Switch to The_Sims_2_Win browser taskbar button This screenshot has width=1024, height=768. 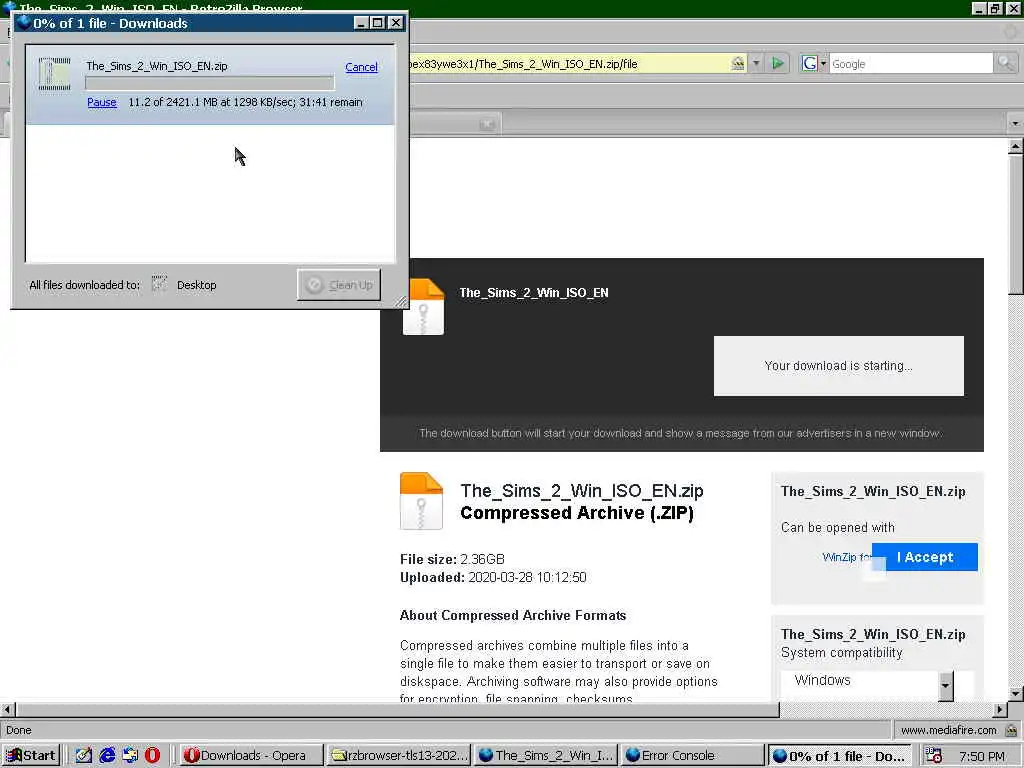click(546, 756)
